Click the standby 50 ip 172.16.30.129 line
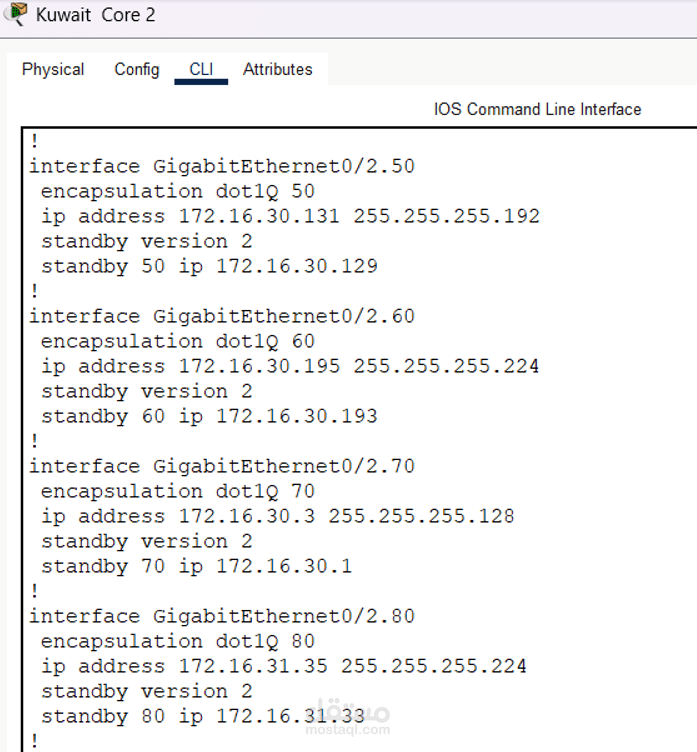This screenshot has width=697, height=752. coord(210,267)
